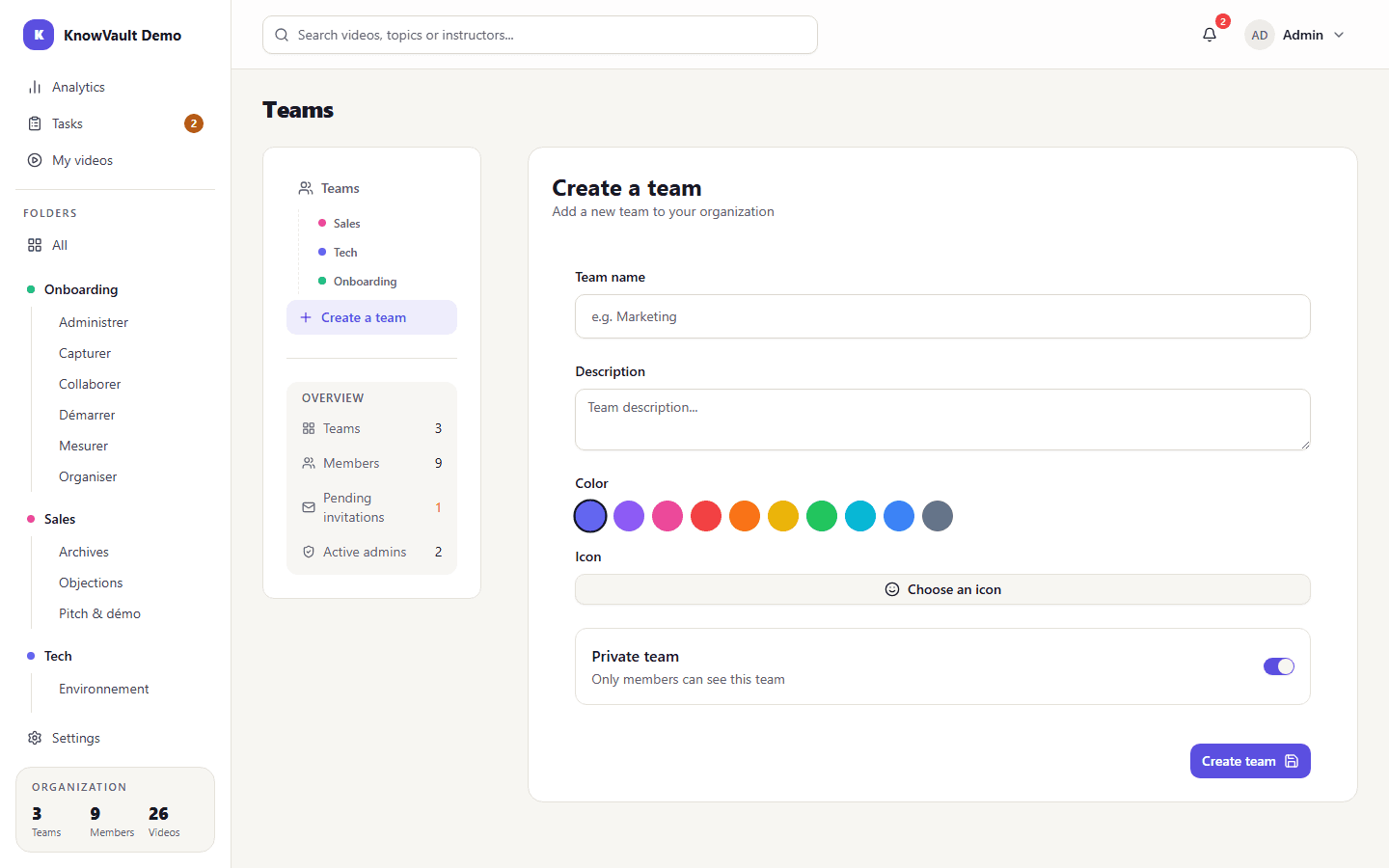Open the Pitch & démo subfolder

99,613
